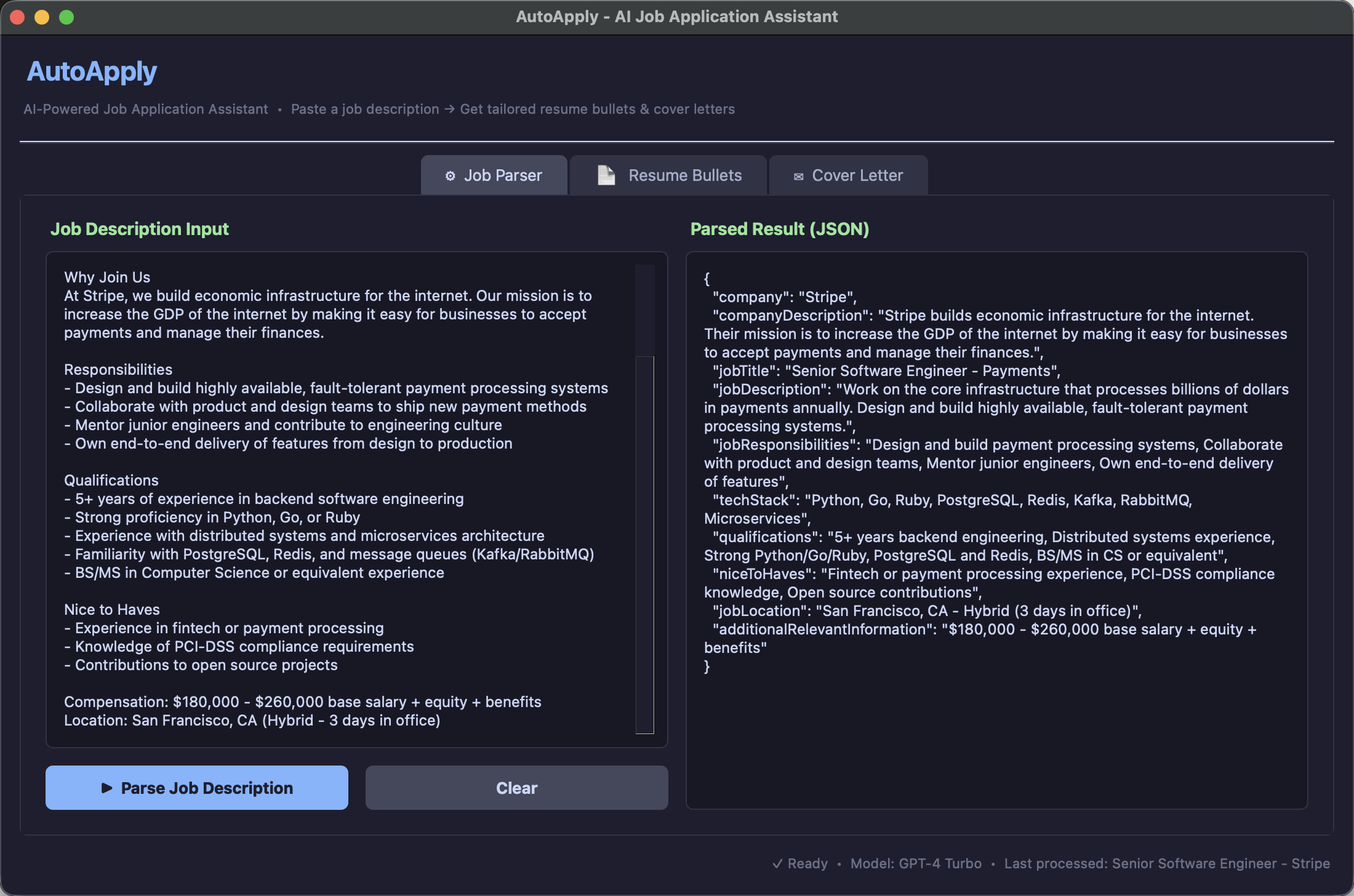Click the Last processed status text
This screenshot has width=1354, height=896.
pos(1166,863)
